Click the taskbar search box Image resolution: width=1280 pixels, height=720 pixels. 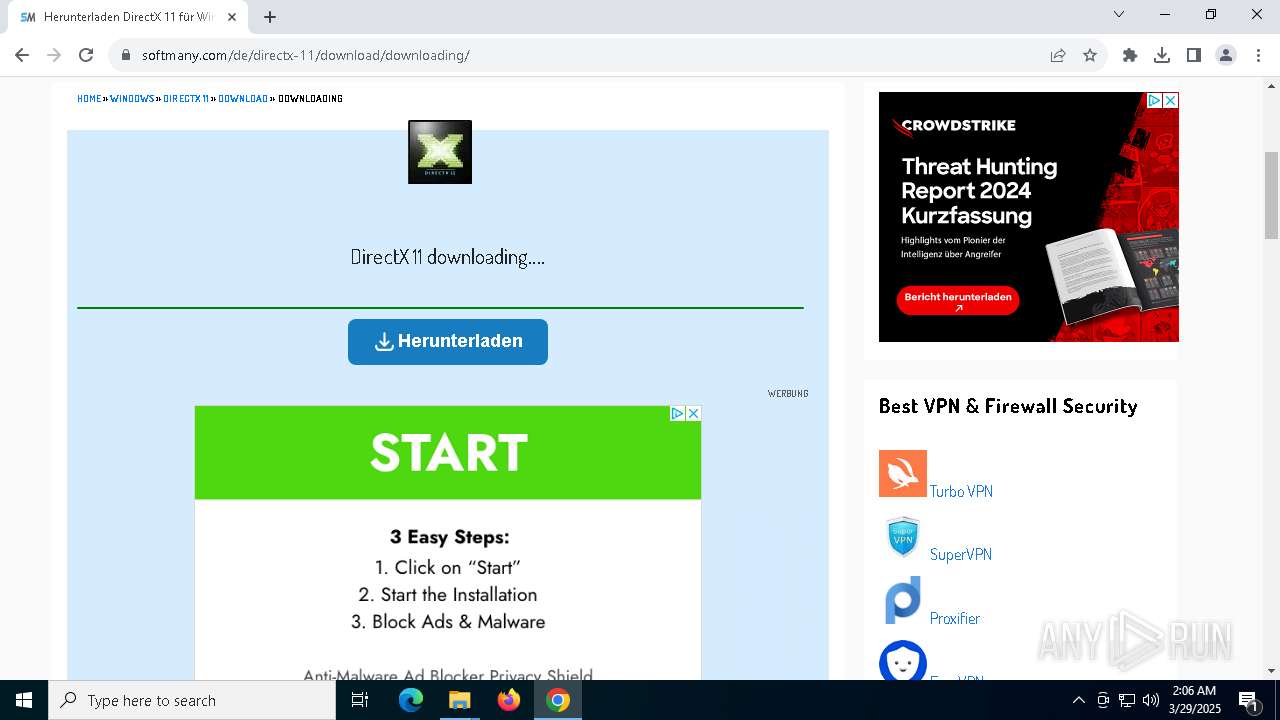[x=192, y=700]
